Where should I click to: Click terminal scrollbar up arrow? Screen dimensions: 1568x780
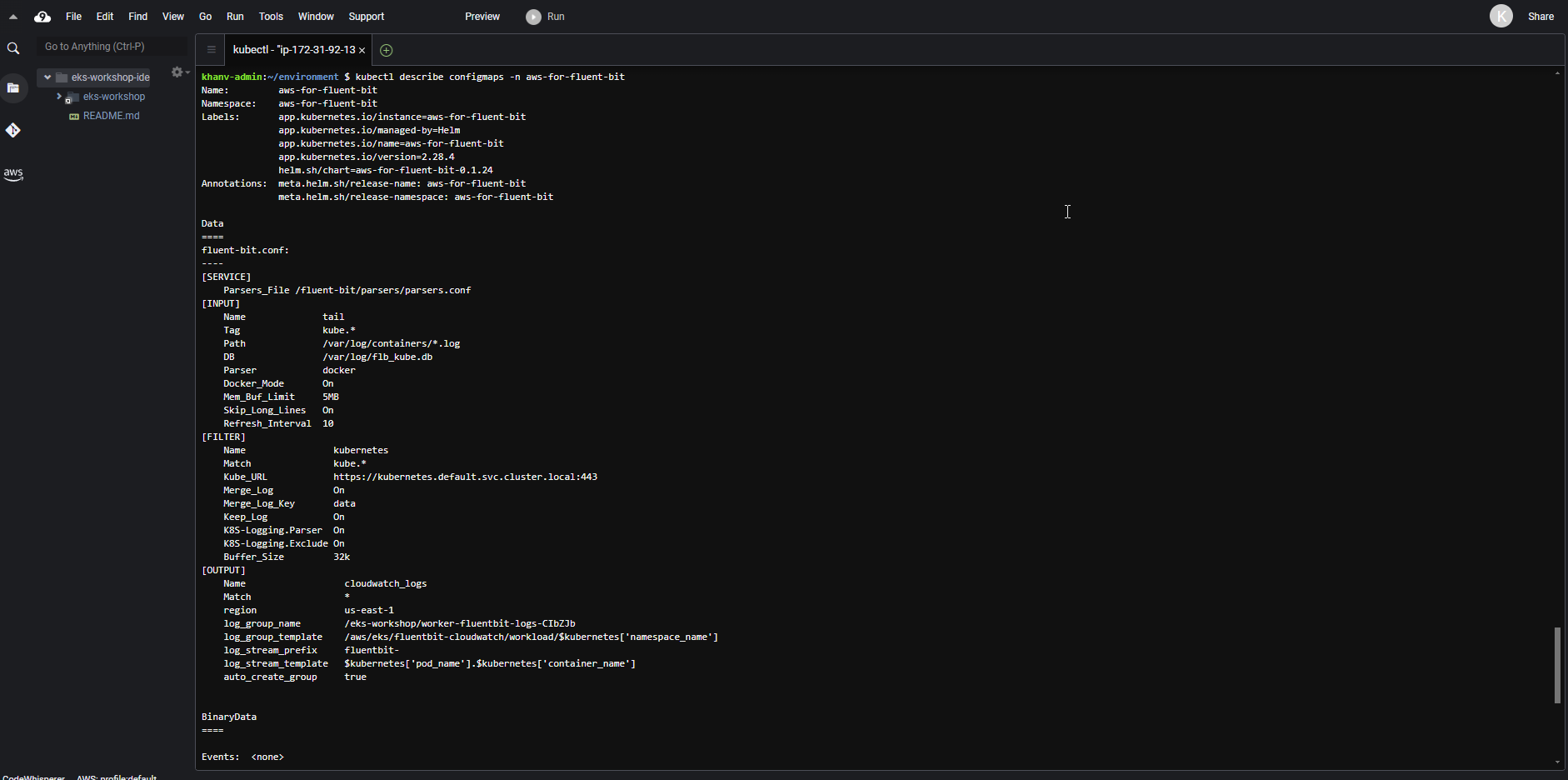tap(1557, 73)
